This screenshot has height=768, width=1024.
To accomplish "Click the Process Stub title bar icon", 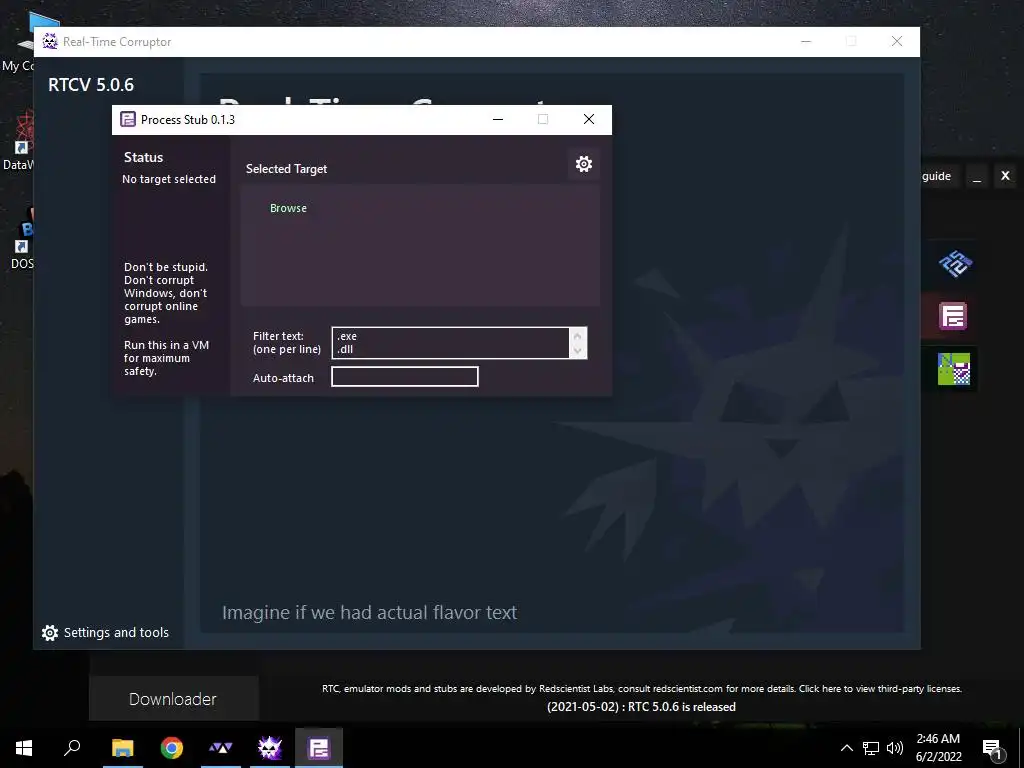I will tap(128, 120).
